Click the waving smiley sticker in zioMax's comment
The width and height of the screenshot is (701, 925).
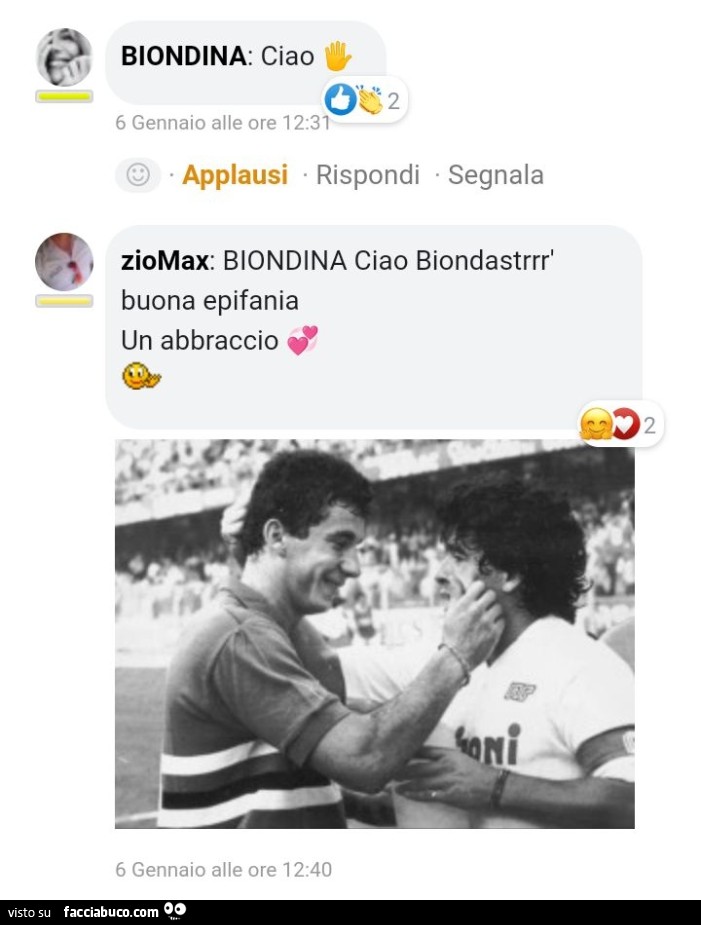click(x=140, y=377)
